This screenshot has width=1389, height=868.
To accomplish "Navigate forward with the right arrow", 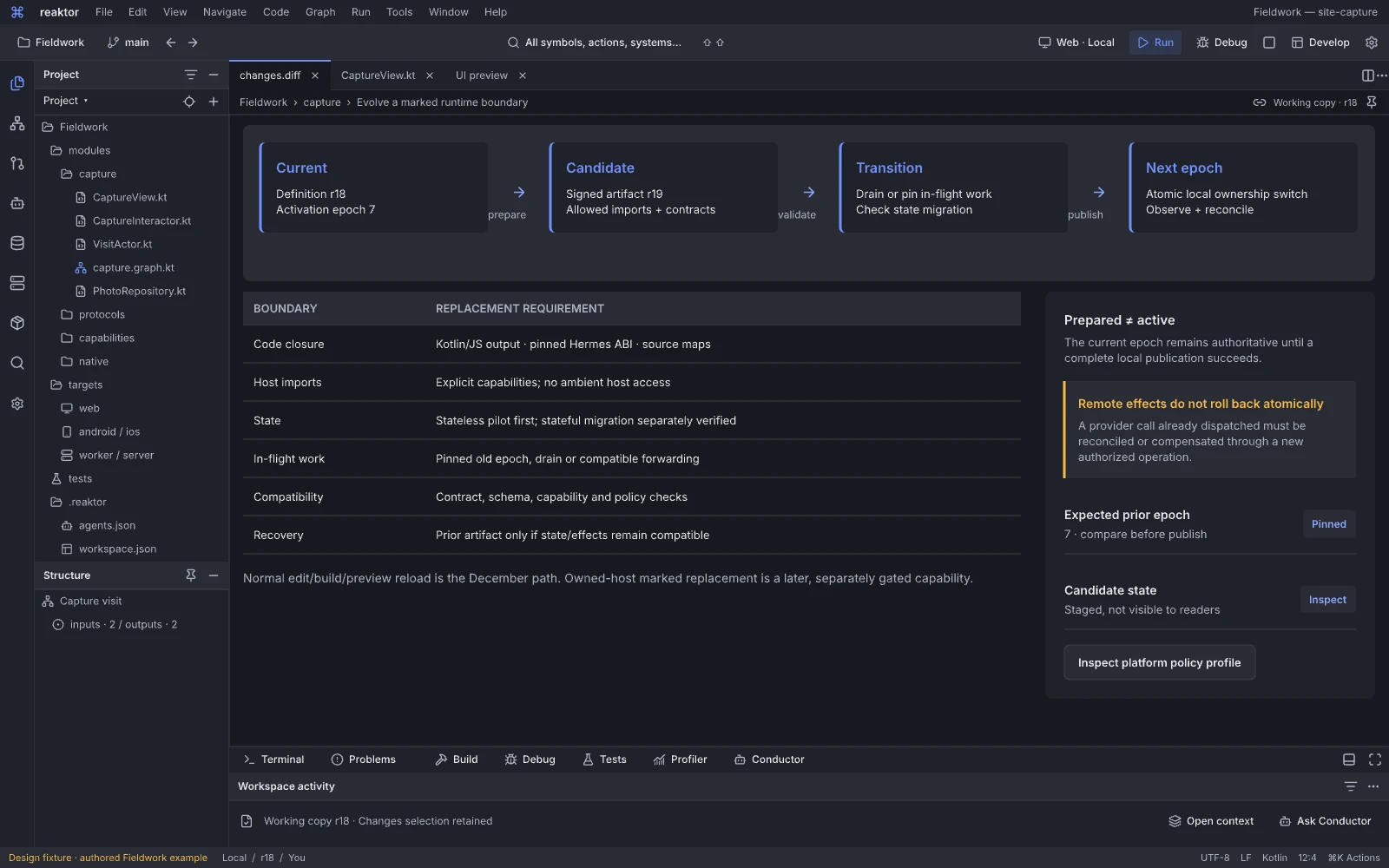I will tap(193, 43).
